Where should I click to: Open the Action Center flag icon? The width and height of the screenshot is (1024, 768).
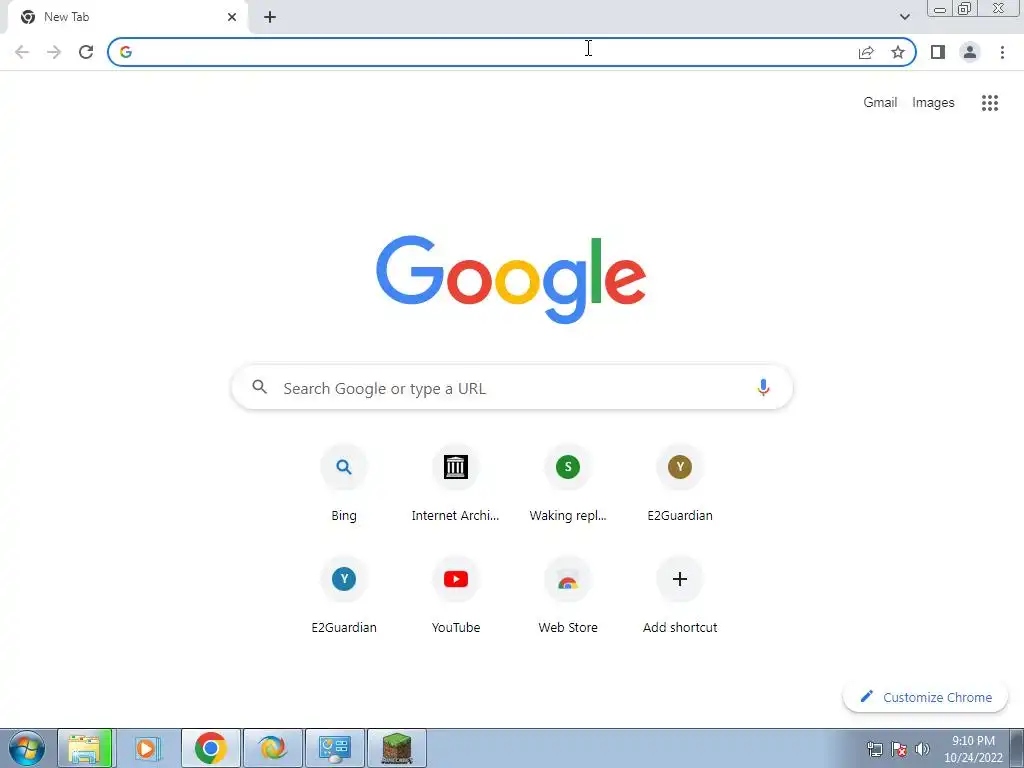[x=899, y=749]
